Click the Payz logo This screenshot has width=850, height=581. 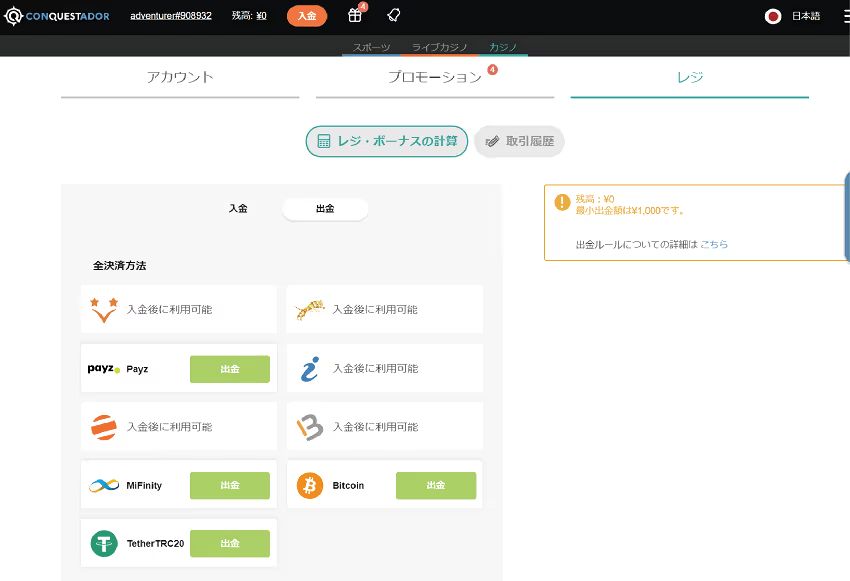(x=103, y=369)
